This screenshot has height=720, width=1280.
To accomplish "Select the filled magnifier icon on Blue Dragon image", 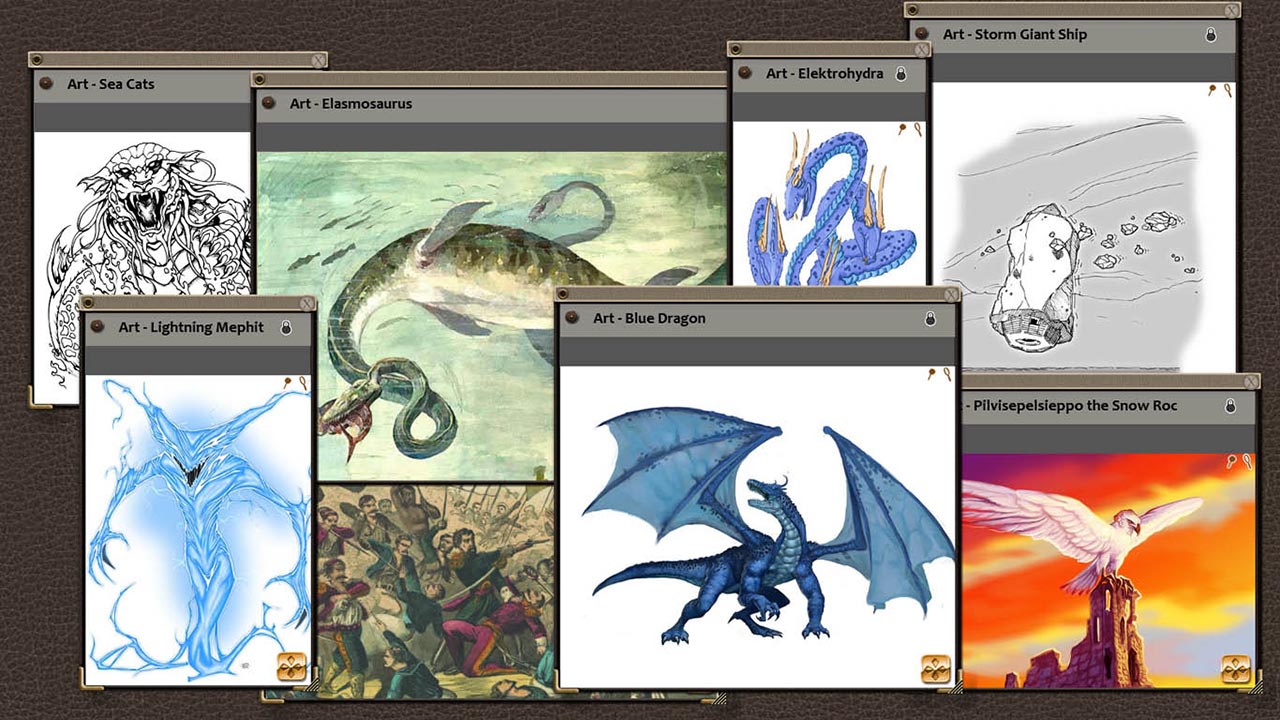I will click(932, 373).
